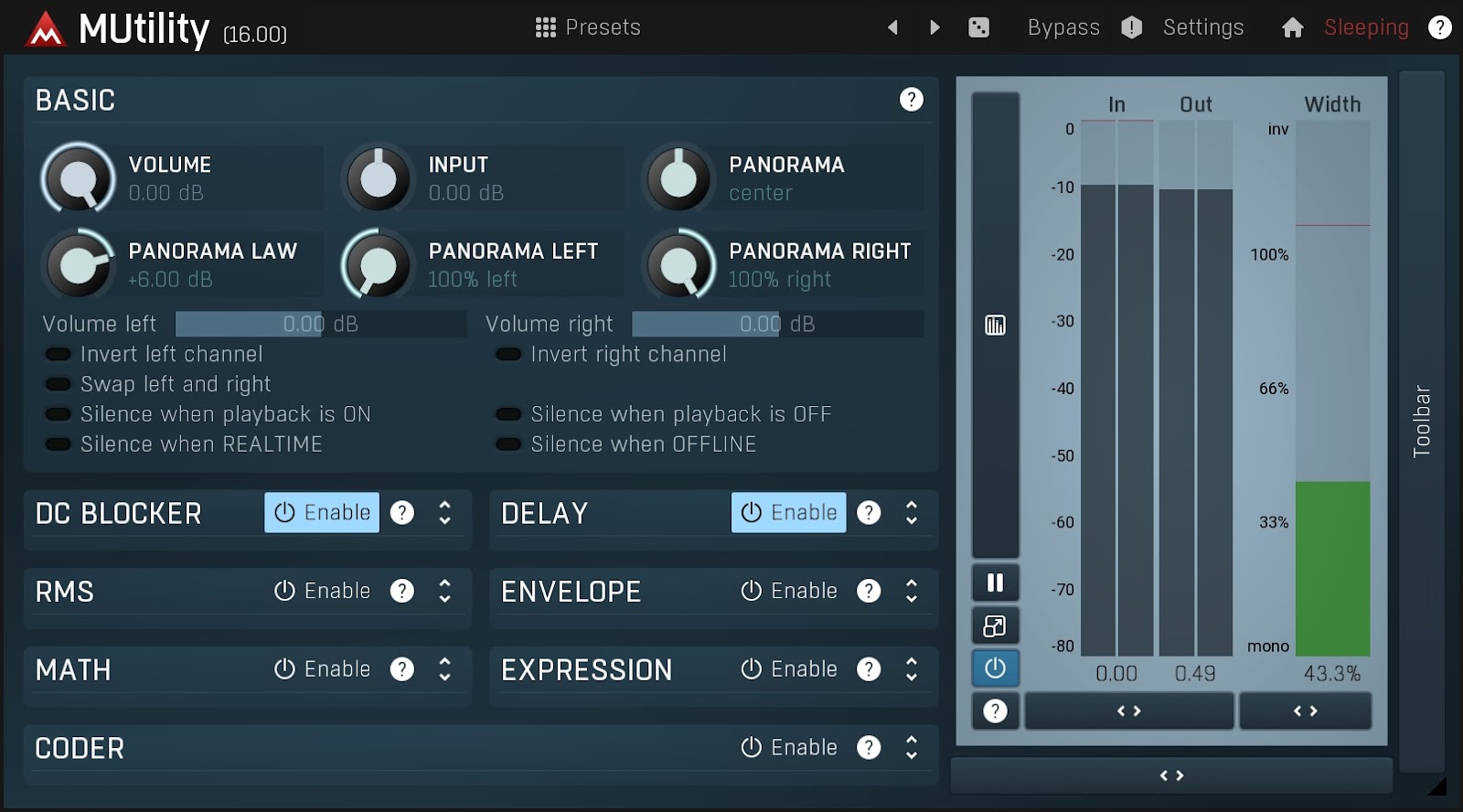This screenshot has height=812, width=1463.
Task: Click the MUtility logo icon
Action: point(46,30)
